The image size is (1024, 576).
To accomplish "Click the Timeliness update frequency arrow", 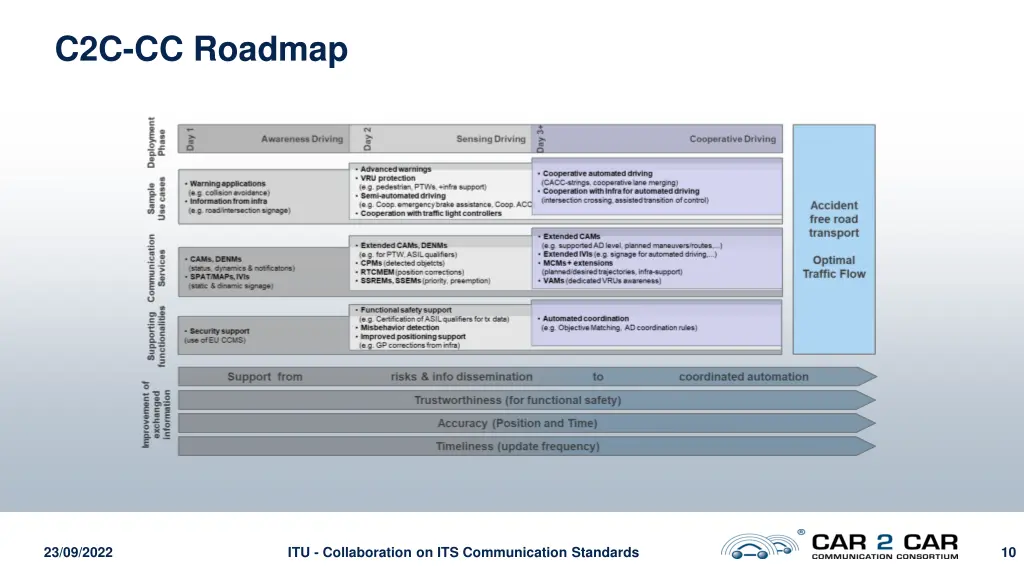I will click(517, 446).
